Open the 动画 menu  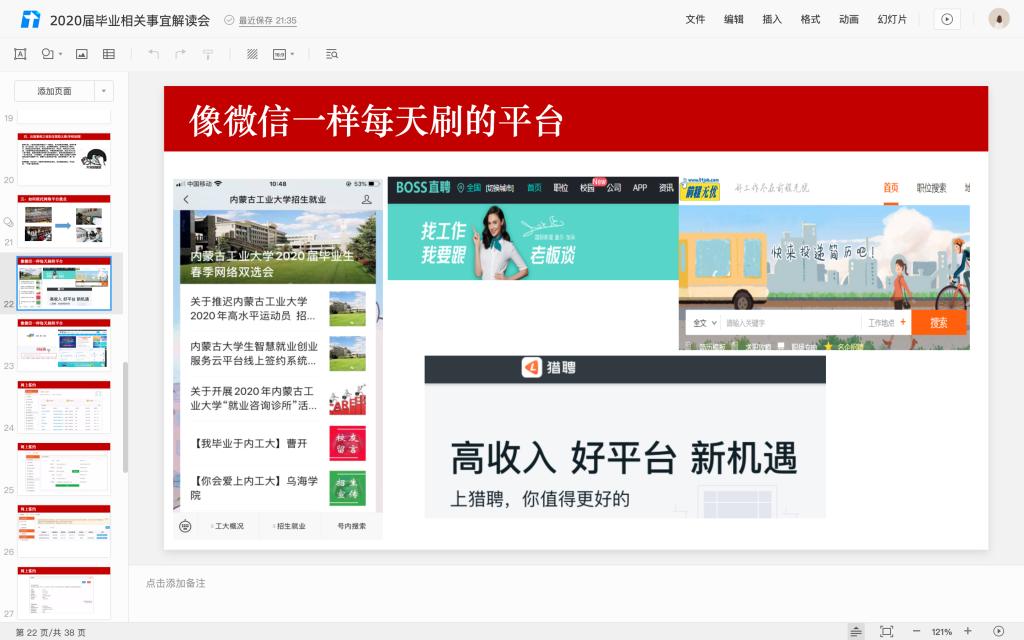point(849,19)
